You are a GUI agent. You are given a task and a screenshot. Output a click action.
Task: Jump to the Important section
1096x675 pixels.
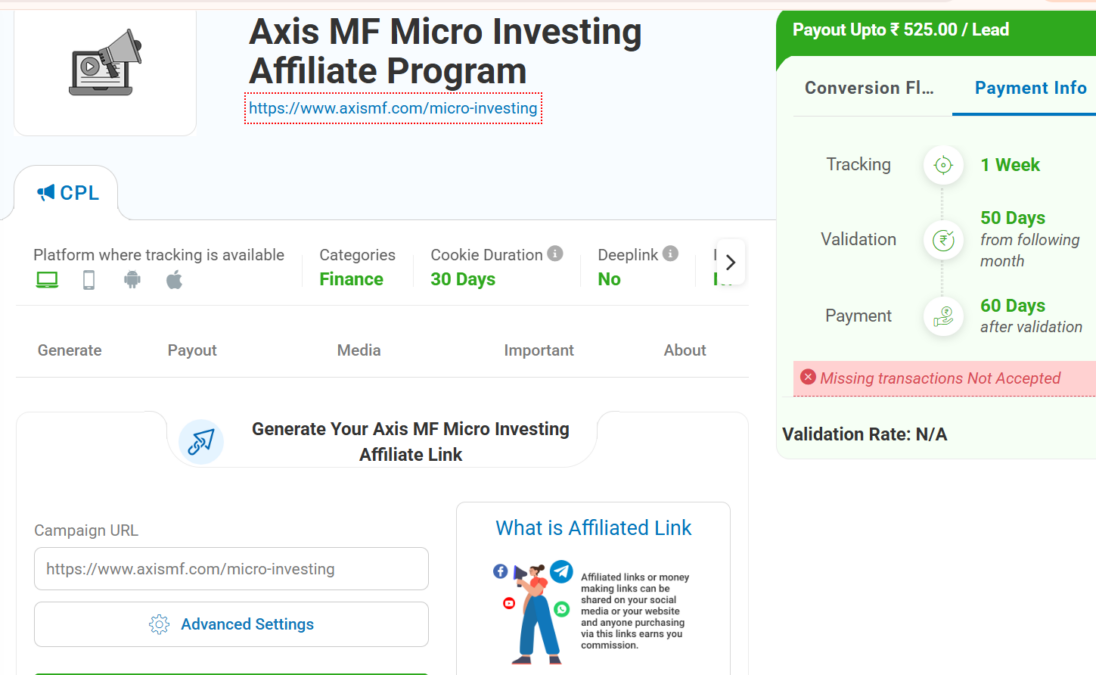(x=539, y=350)
